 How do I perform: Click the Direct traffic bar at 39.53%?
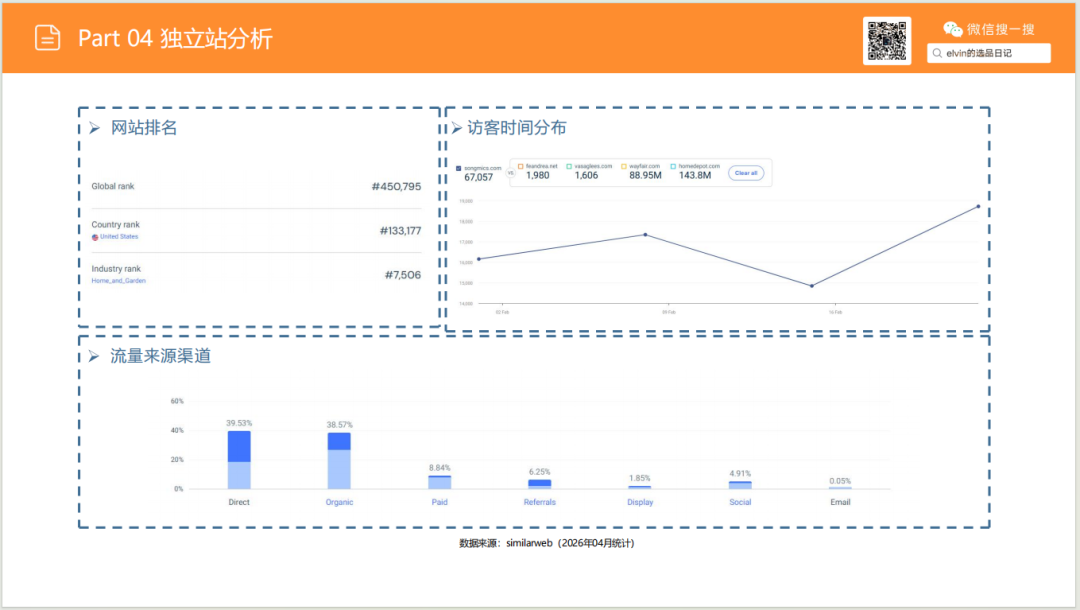[x=239, y=460]
